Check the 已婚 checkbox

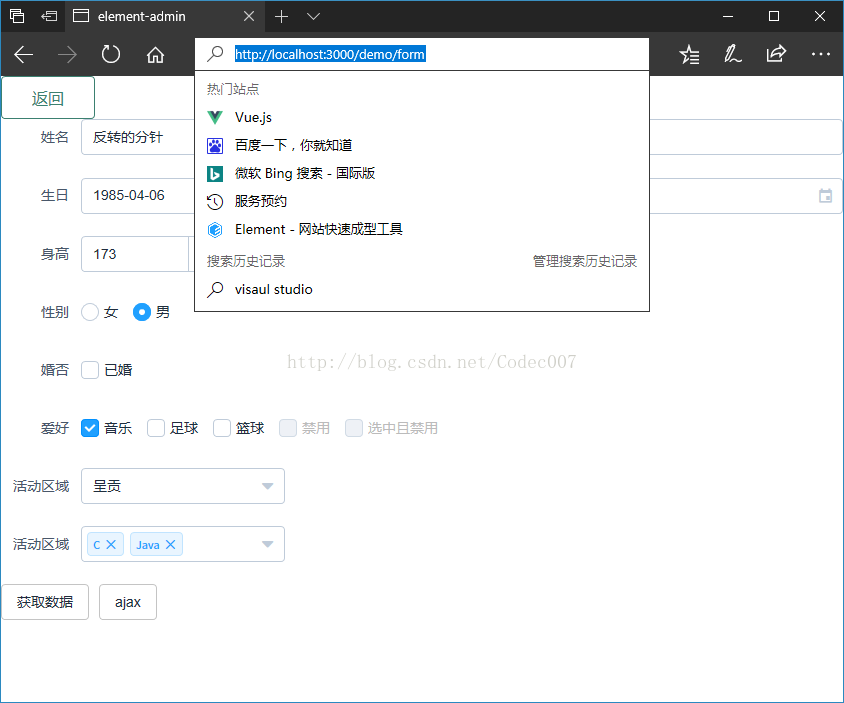pyautogui.click(x=90, y=370)
